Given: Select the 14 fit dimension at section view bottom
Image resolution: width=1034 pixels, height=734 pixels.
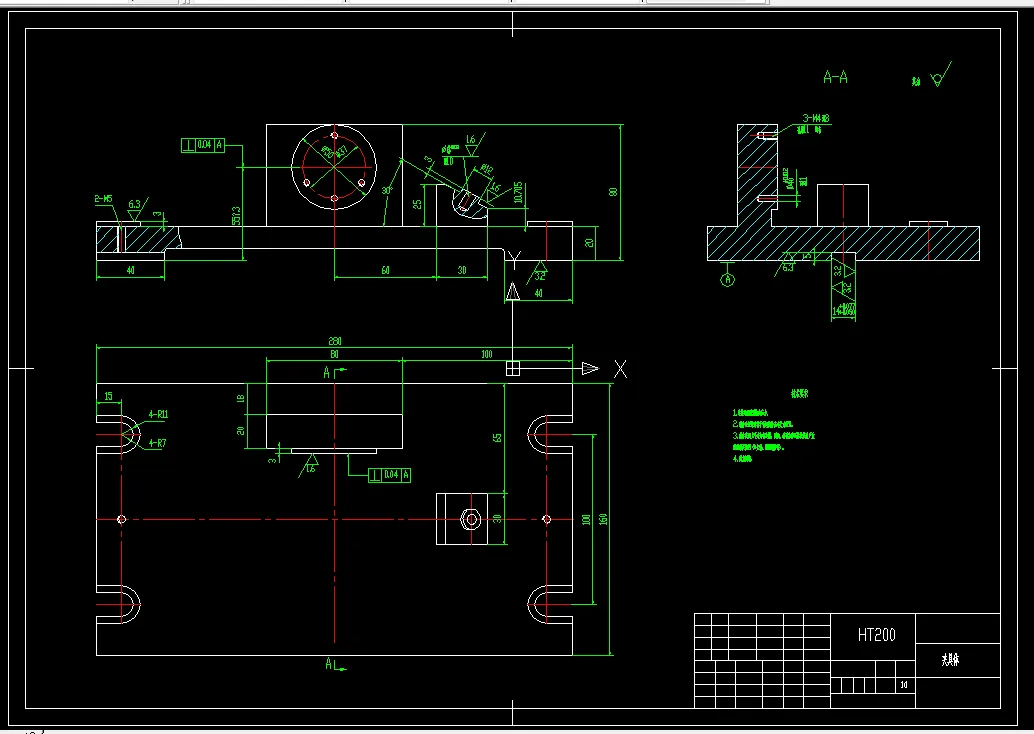Looking at the screenshot, I should 843,310.
